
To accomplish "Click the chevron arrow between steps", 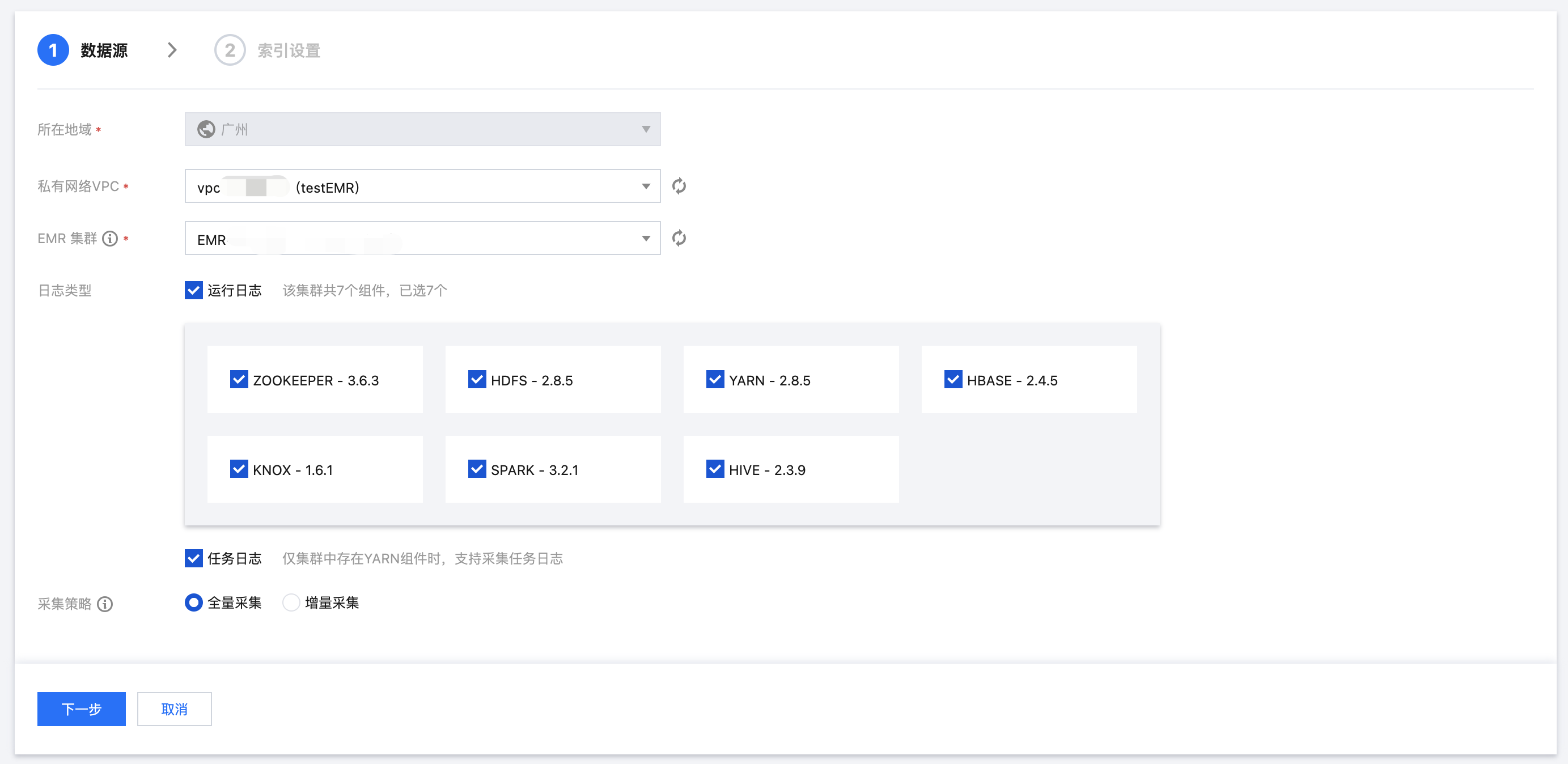I will click(172, 50).
